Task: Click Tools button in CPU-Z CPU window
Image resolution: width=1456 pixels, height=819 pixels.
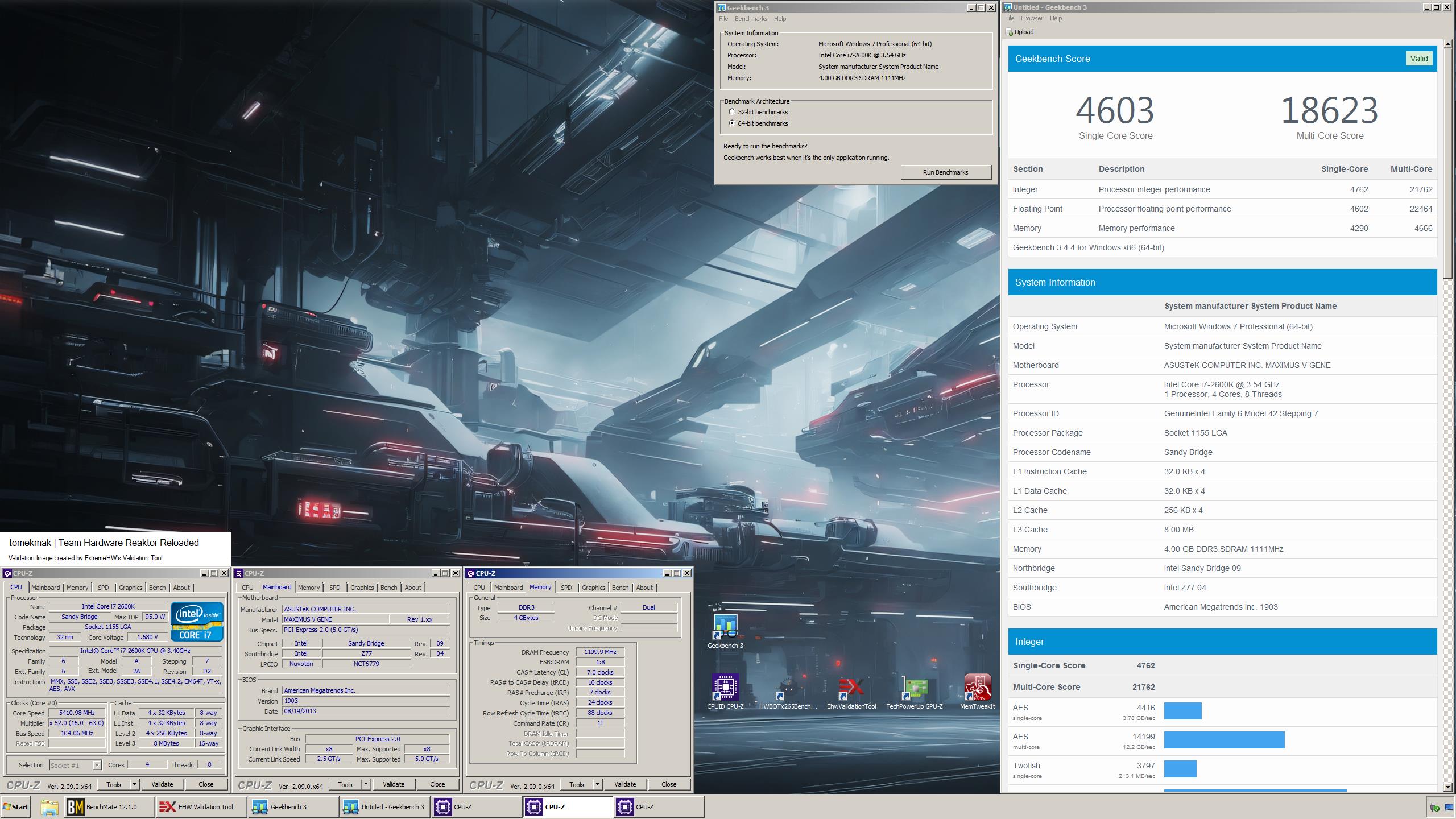Action: 114,784
